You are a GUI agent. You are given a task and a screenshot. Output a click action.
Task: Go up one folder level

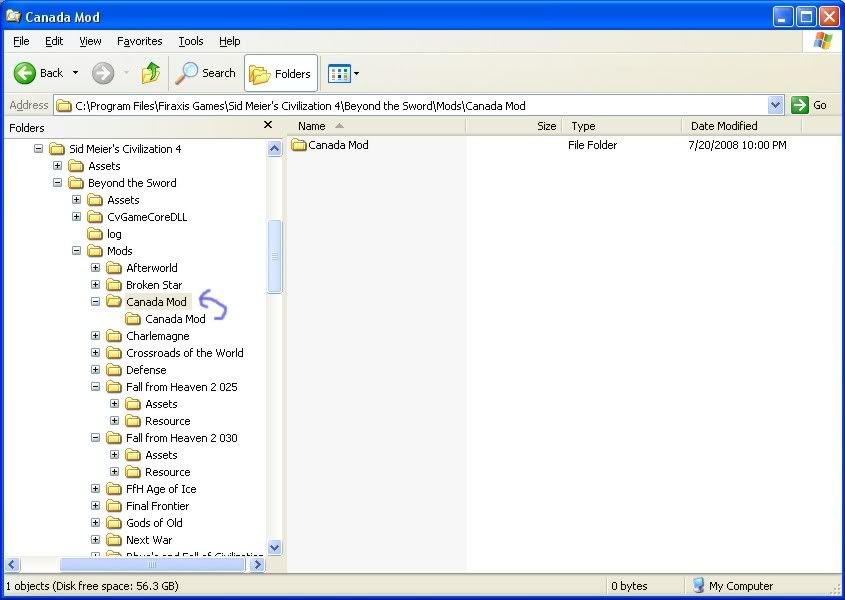pyautogui.click(x=151, y=73)
